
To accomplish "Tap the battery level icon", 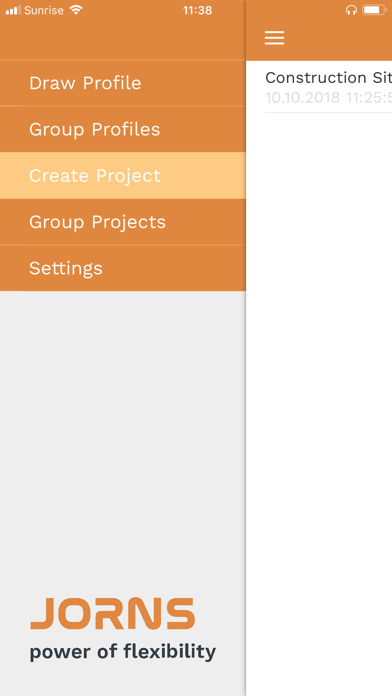I will (x=374, y=10).
